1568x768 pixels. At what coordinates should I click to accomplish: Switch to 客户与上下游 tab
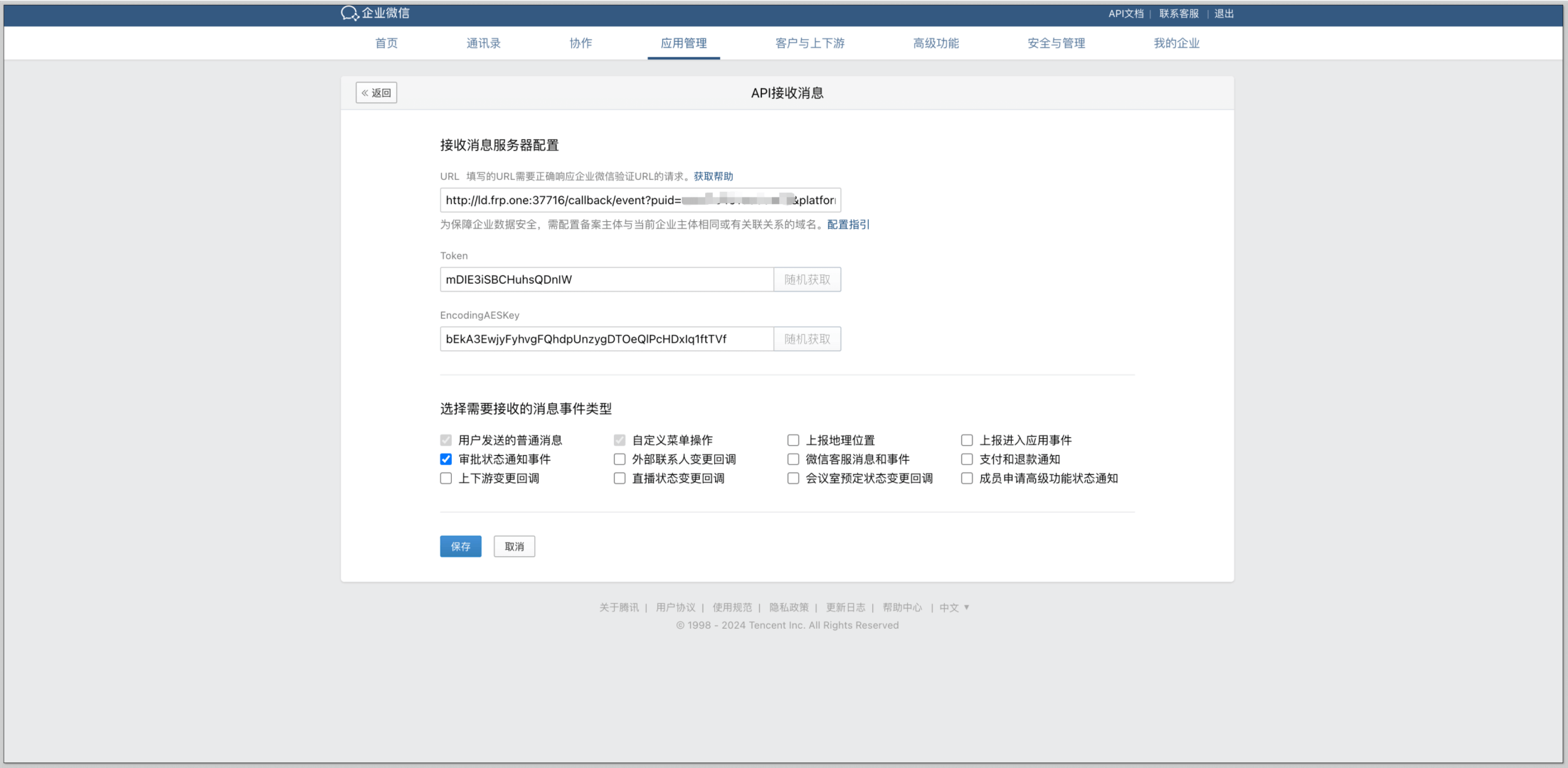coord(810,43)
